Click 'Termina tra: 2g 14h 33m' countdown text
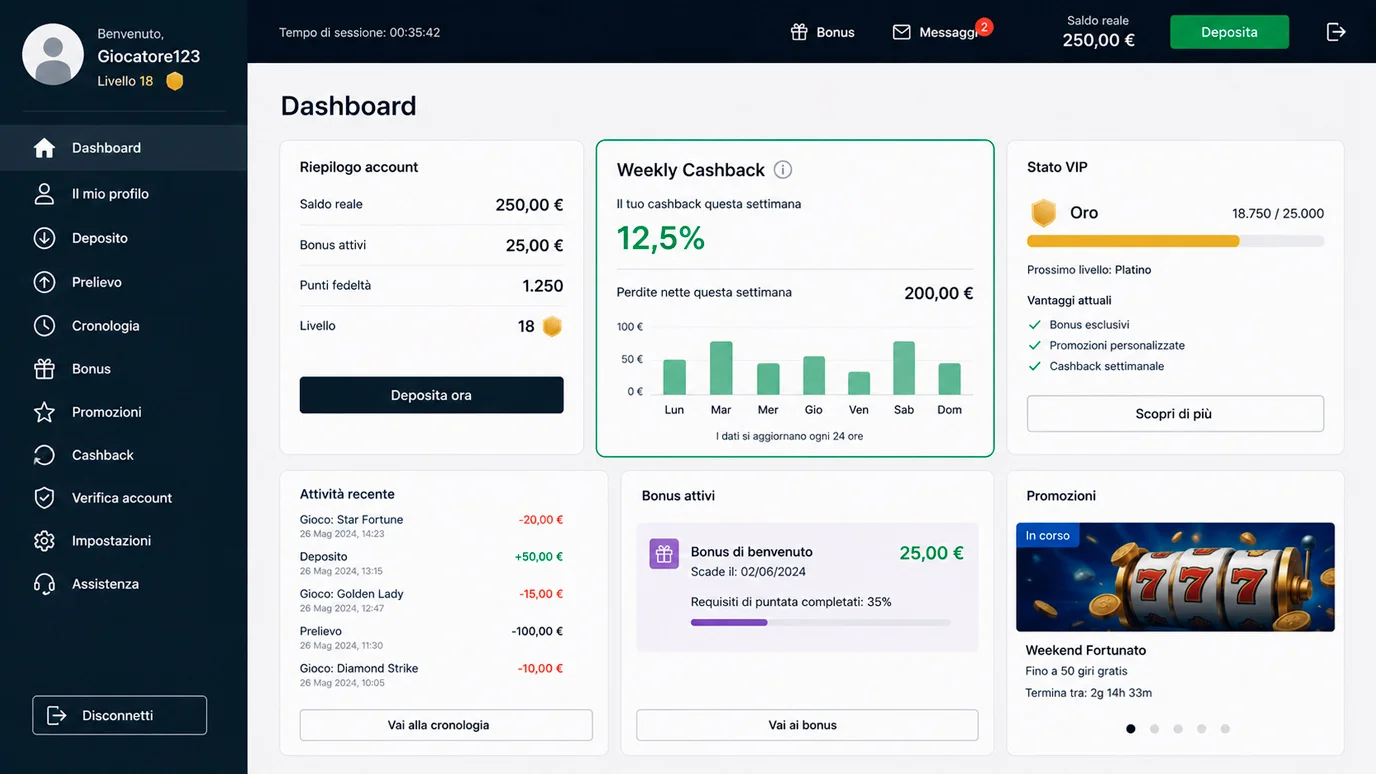The width and height of the screenshot is (1376, 774). click(x=1089, y=693)
